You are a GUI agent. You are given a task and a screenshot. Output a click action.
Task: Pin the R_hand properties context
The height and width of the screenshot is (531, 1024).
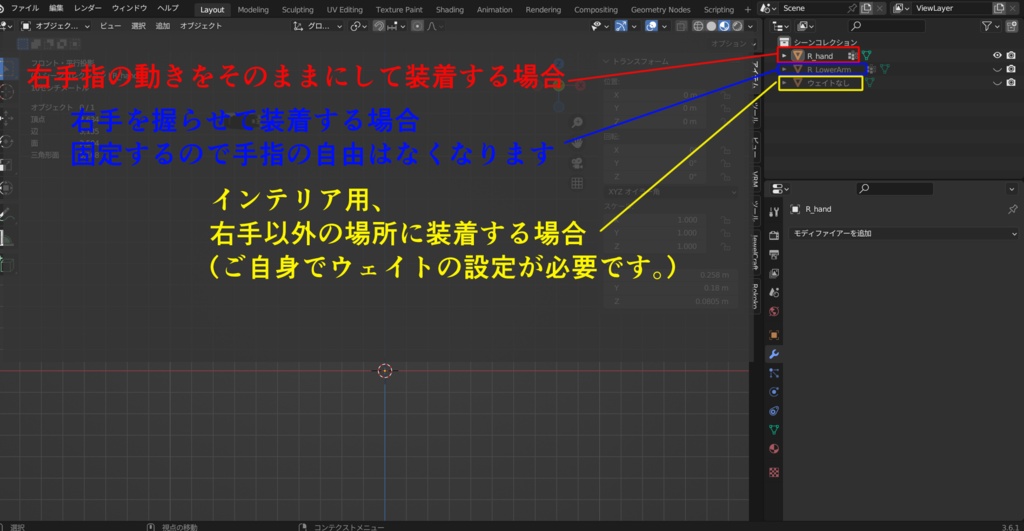click(1012, 209)
